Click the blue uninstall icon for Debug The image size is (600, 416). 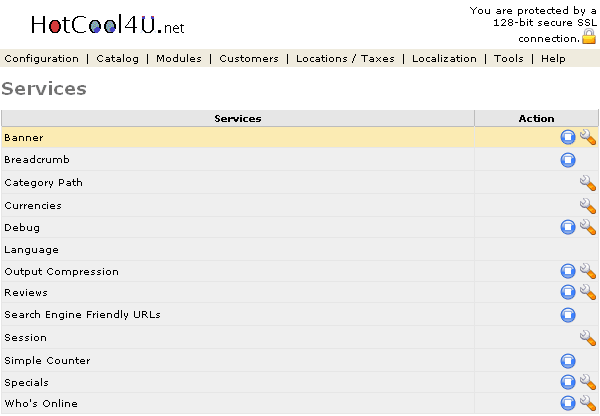tap(568, 228)
